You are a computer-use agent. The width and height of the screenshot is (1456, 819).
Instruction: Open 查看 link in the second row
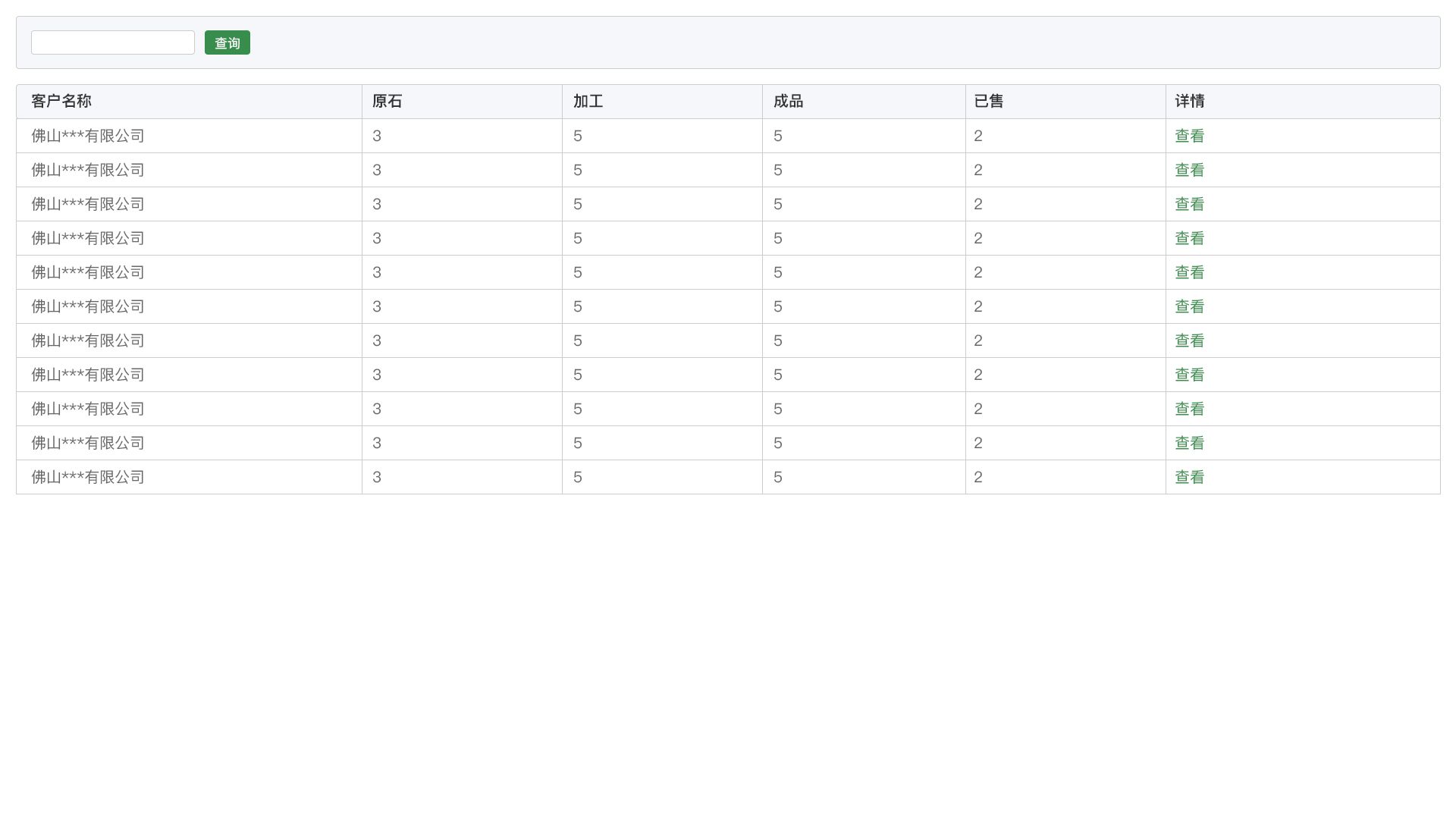(x=1189, y=170)
